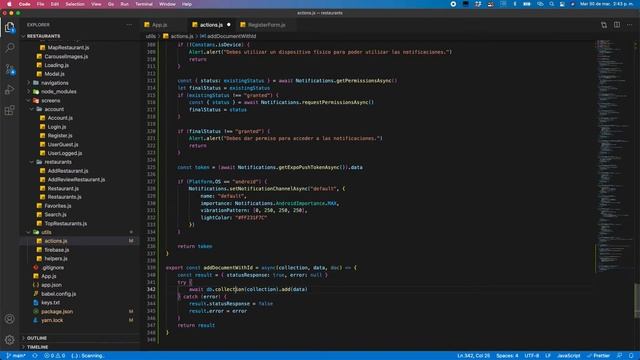
Task: Open firebase.js in the explorer
Action: click(x=57, y=250)
